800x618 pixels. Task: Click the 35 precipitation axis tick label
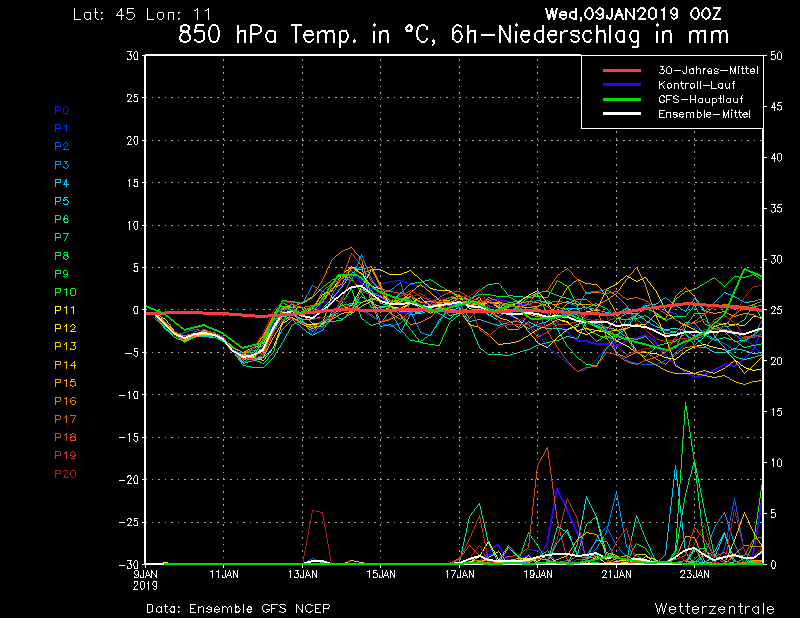(776, 209)
